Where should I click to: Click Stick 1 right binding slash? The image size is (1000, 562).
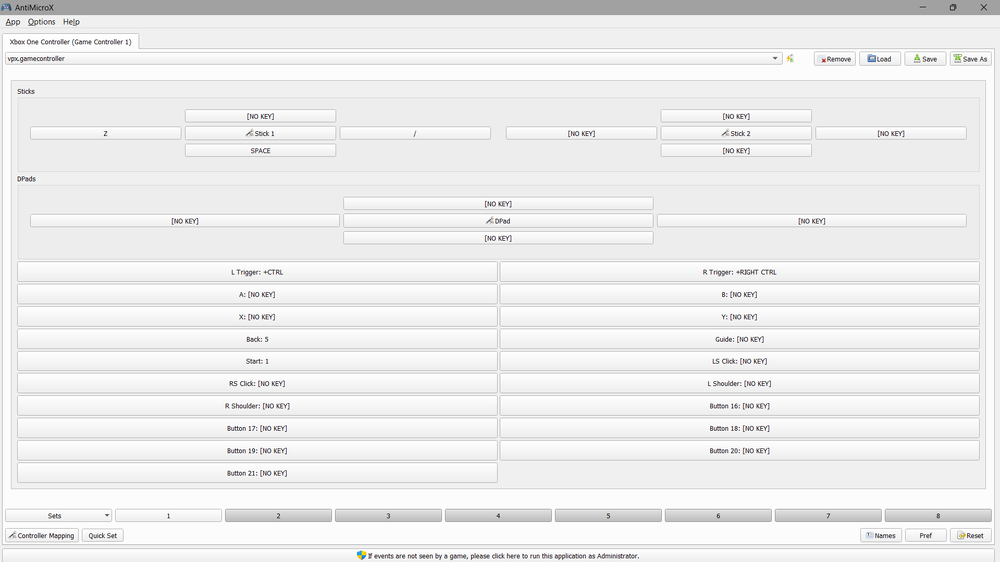(415, 133)
